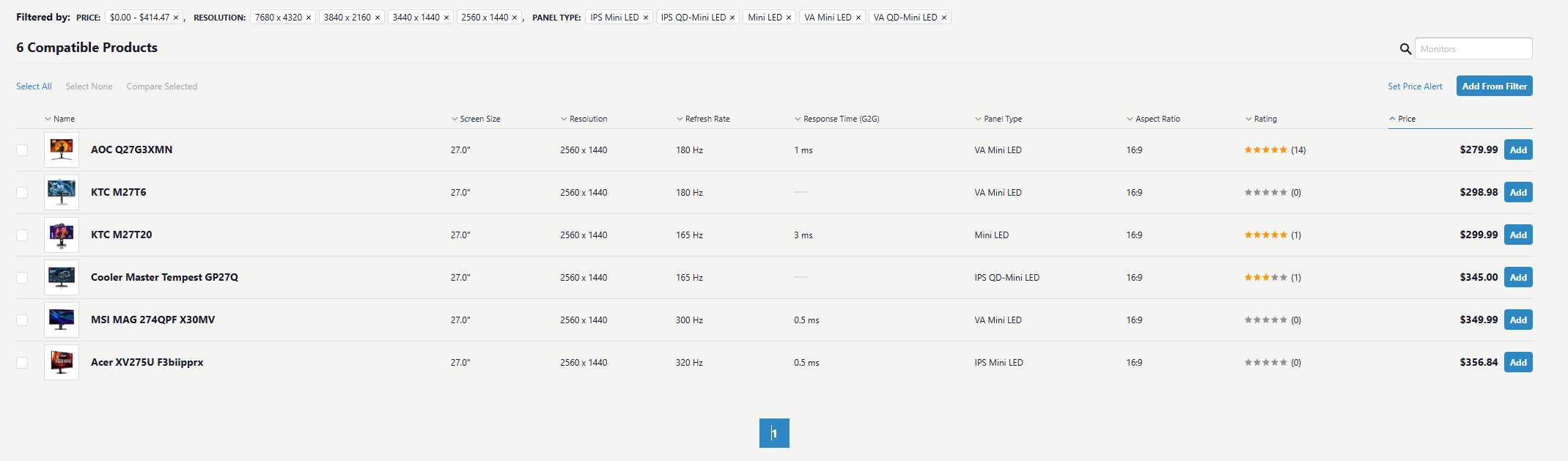The width and height of the screenshot is (1568, 461).
Task: Open MSI MAG 274QPF X30MV name link
Action: pyautogui.click(x=153, y=320)
